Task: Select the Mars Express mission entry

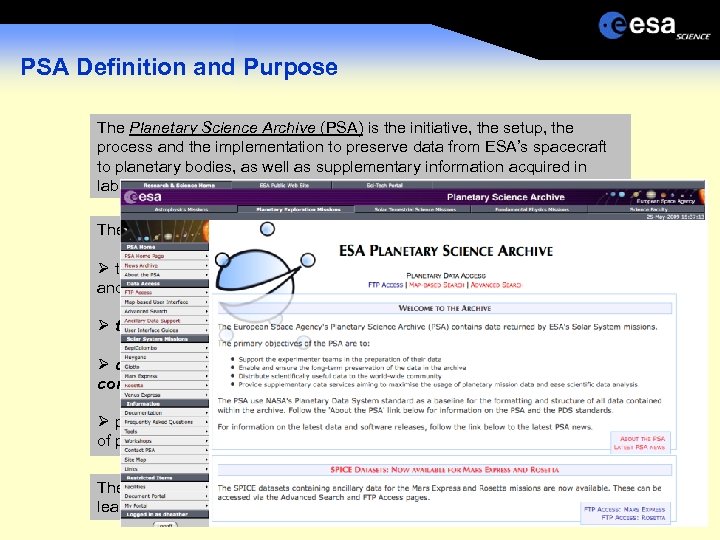Action: tap(165, 376)
